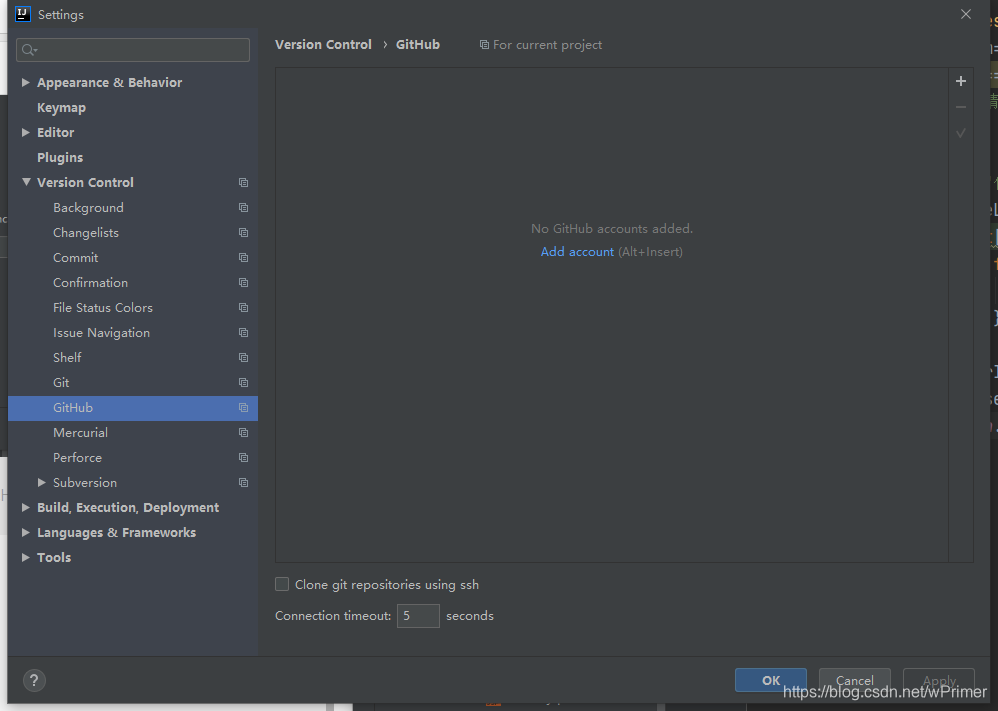Expand Appearance & Behavior section

[25, 82]
